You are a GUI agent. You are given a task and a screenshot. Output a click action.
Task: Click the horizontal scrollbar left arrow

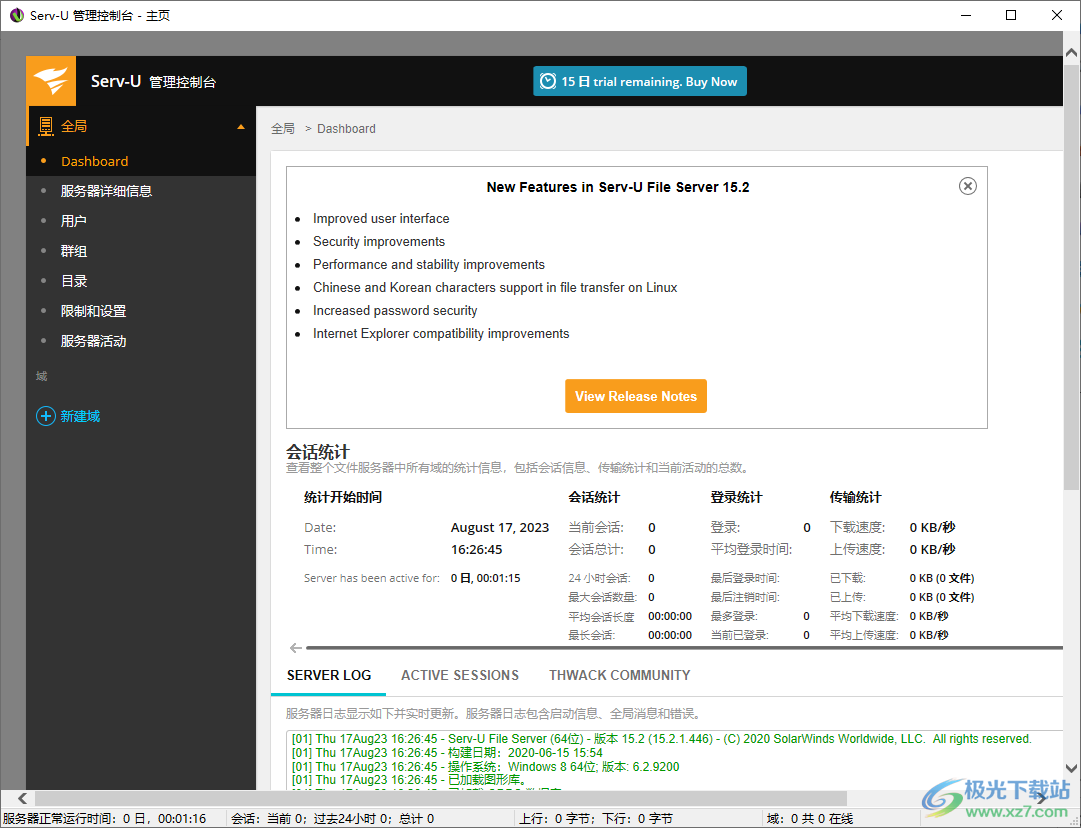[23, 798]
